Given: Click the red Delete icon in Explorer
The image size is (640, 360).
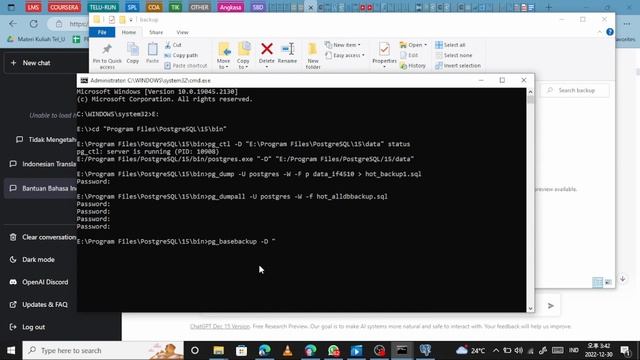Looking at the screenshot, I should (x=267, y=49).
